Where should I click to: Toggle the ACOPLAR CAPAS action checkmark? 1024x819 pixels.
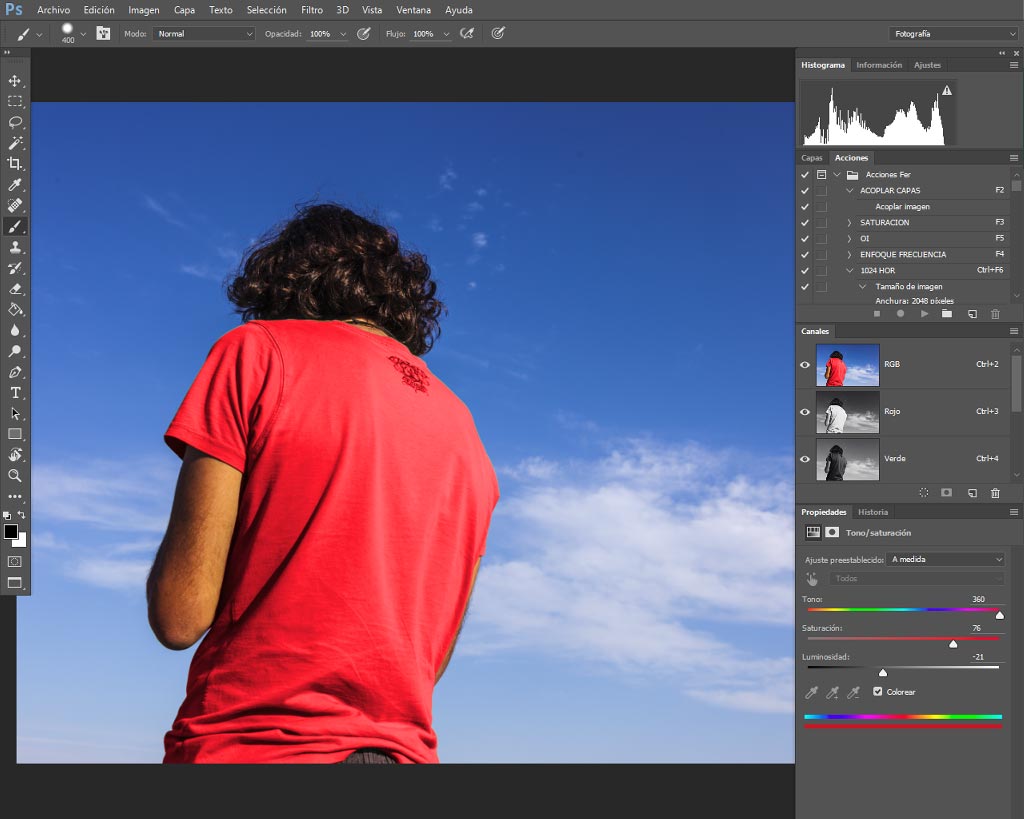pyautogui.click(x=805, y=191)
